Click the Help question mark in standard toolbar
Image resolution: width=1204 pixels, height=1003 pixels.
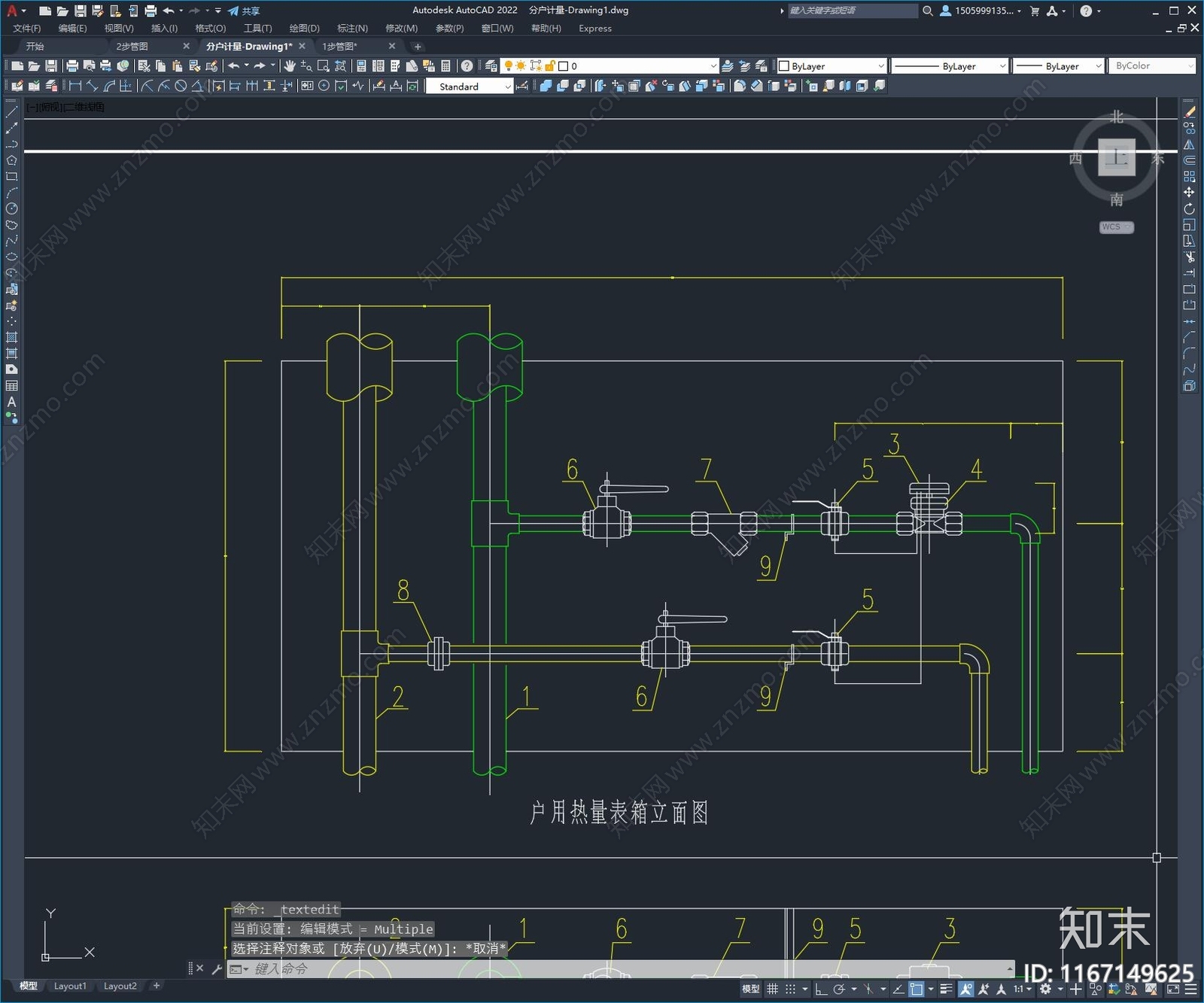coord(467,66)
